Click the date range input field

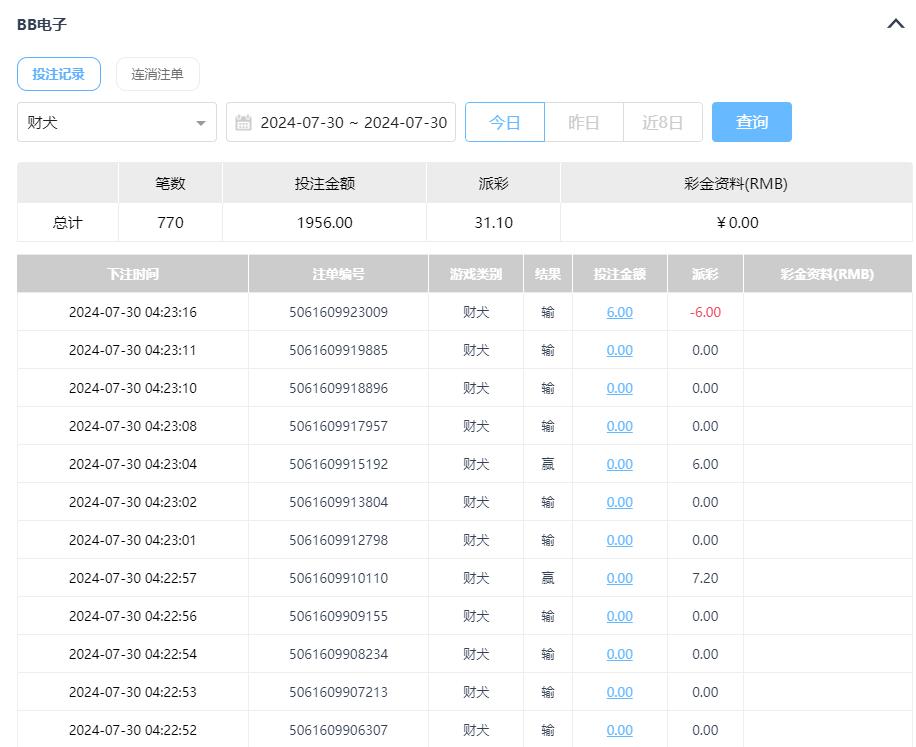353,123
